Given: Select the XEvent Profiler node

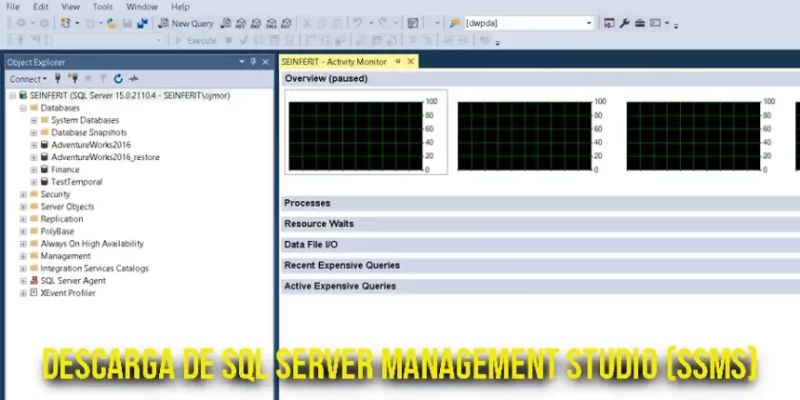Looking at the screenshot, I should pos(68,293).
